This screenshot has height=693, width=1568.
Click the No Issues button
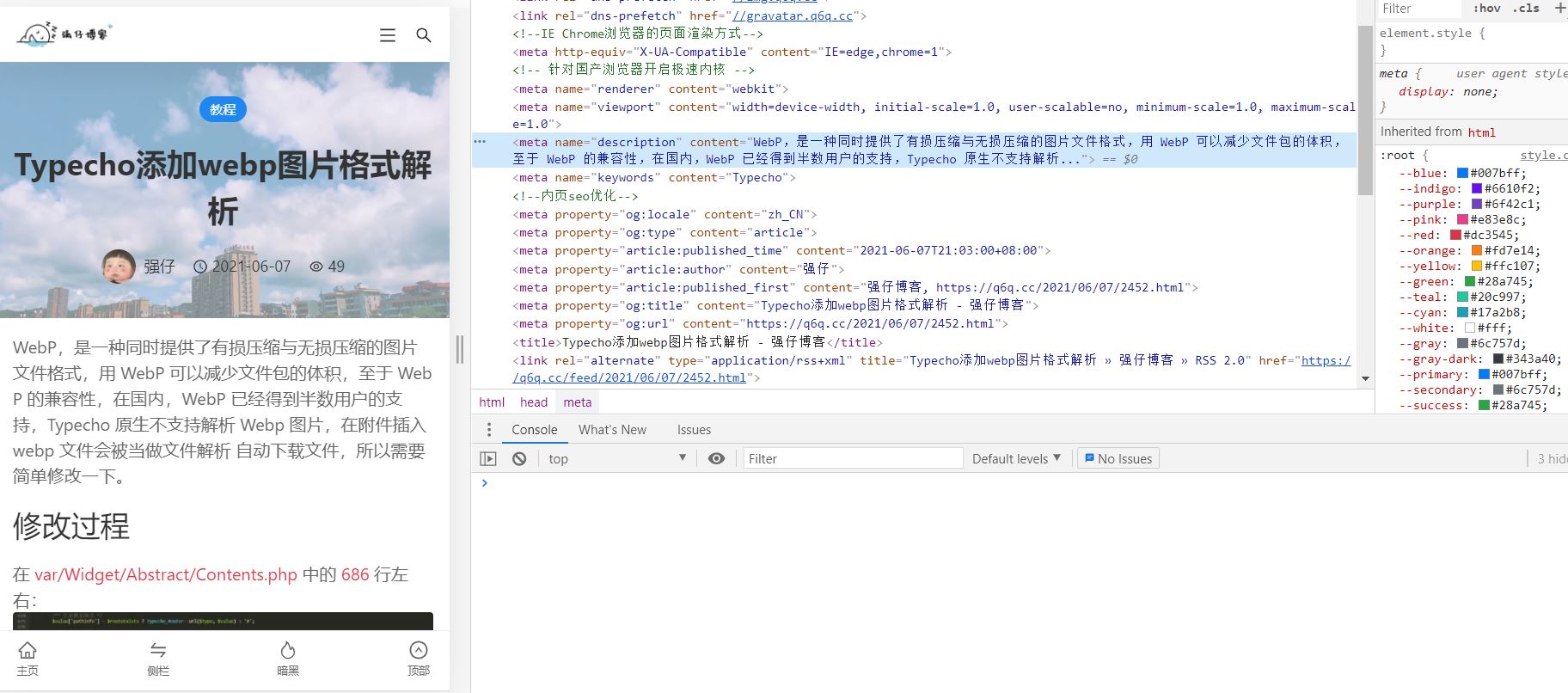pyautogui.click(x=1118, y=459)
